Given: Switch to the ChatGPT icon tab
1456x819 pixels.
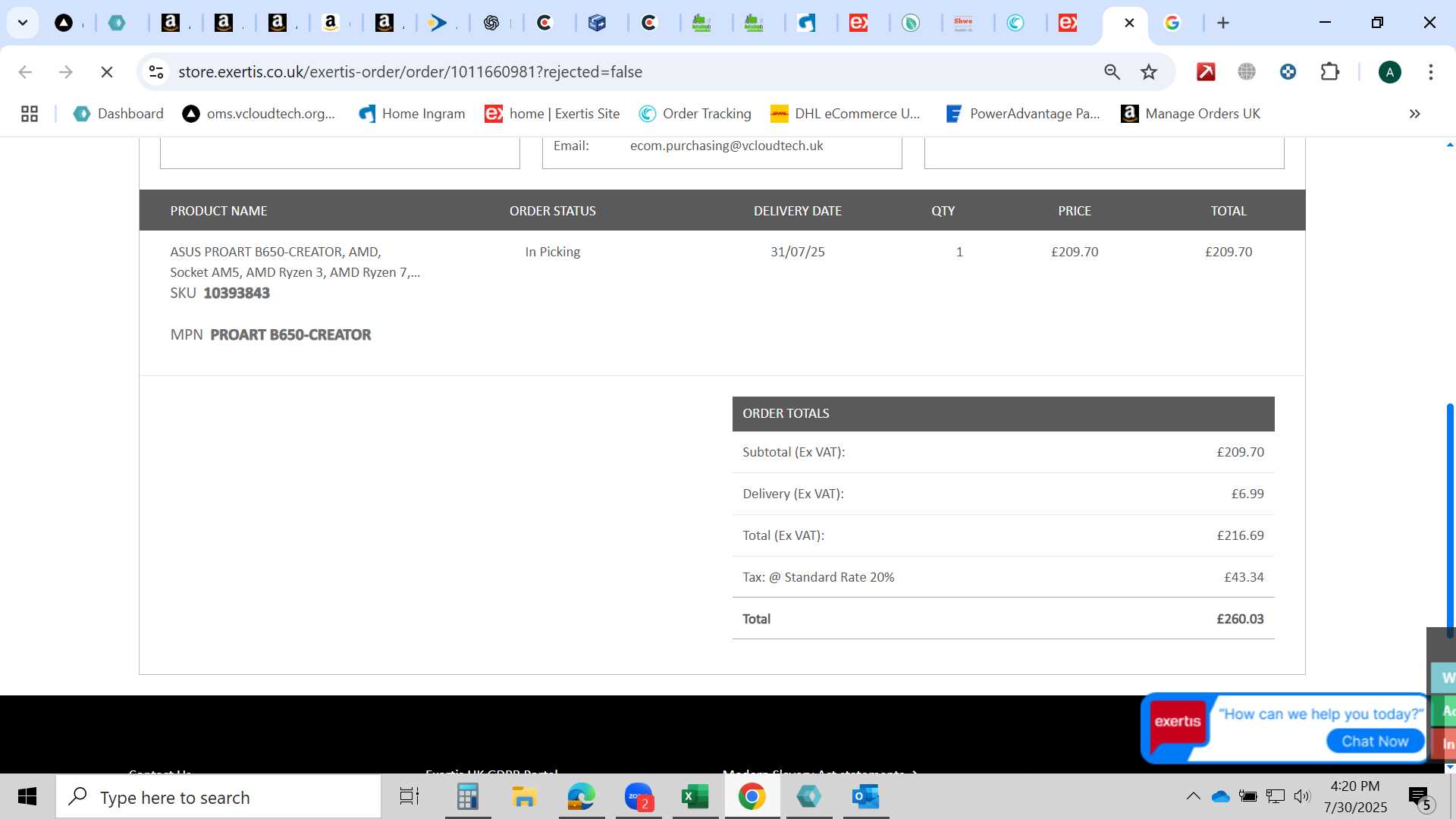Looking at the screenshot, I should (491, 23).
